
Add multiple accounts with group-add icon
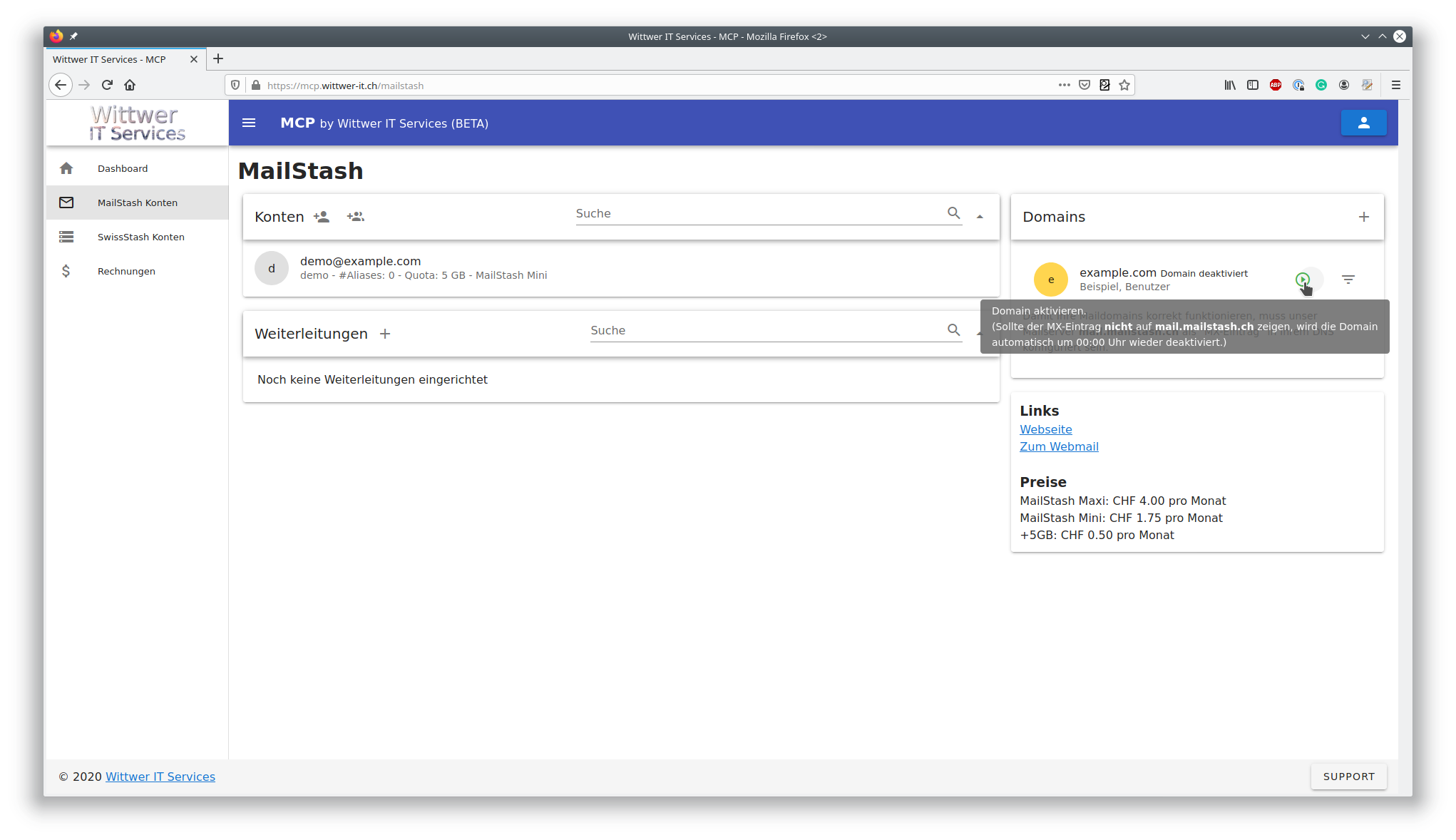(x=355, y=217)
